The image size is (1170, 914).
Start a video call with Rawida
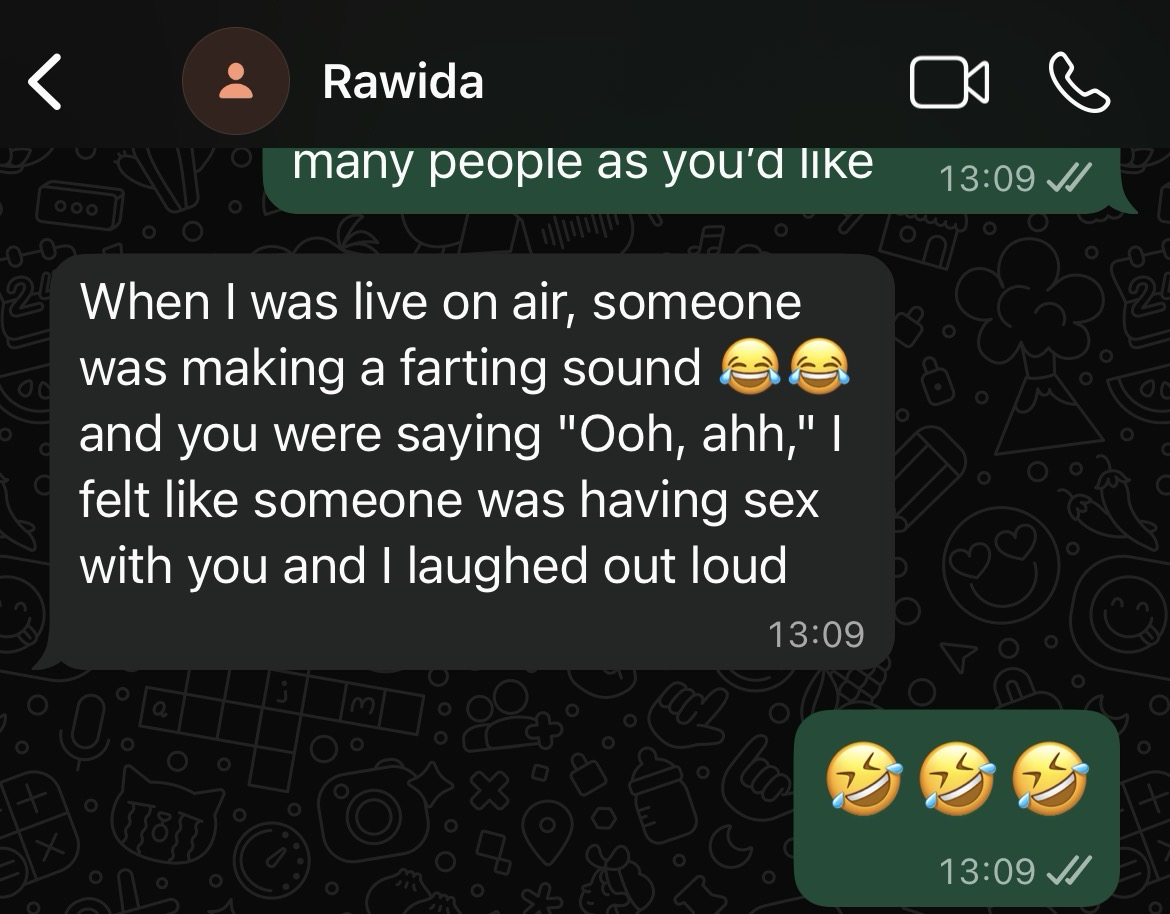click(949, 82)
